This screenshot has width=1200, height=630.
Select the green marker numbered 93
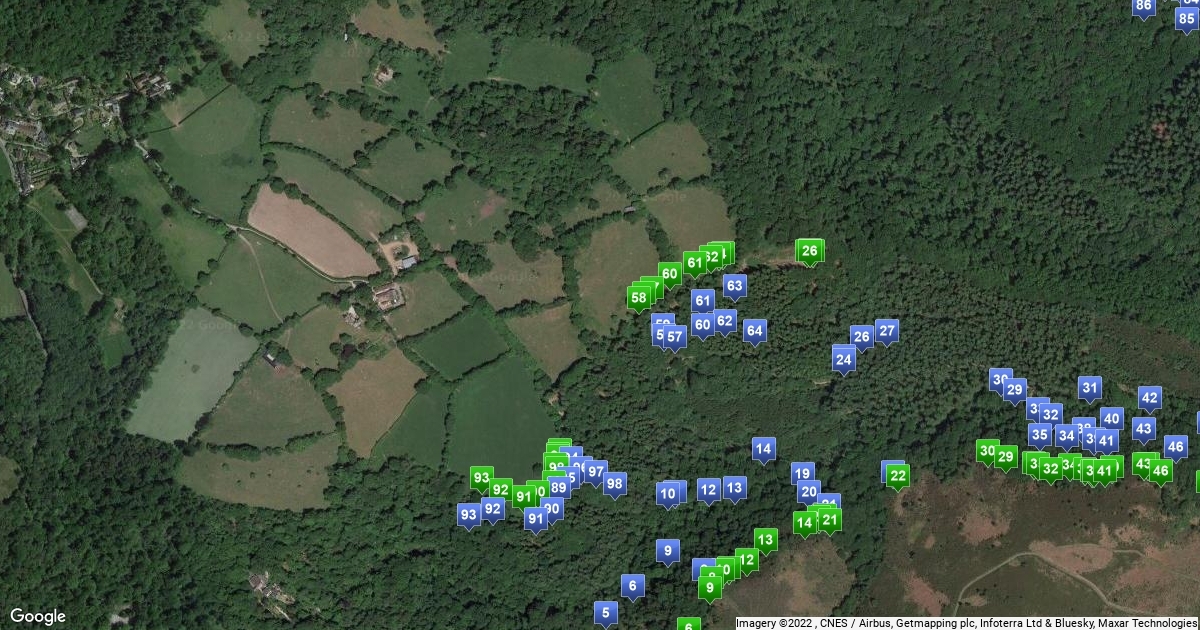481,479
